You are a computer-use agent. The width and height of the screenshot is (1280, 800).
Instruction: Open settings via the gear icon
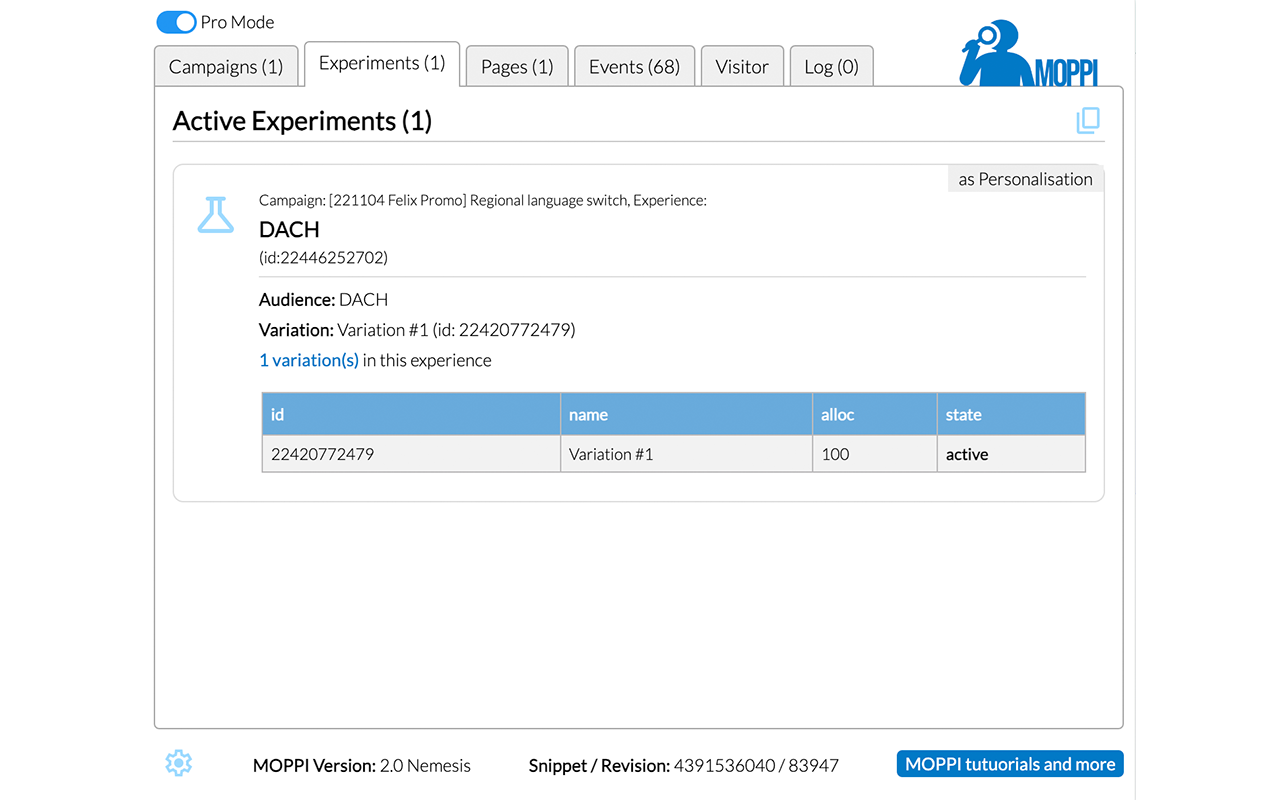(178, 764)
